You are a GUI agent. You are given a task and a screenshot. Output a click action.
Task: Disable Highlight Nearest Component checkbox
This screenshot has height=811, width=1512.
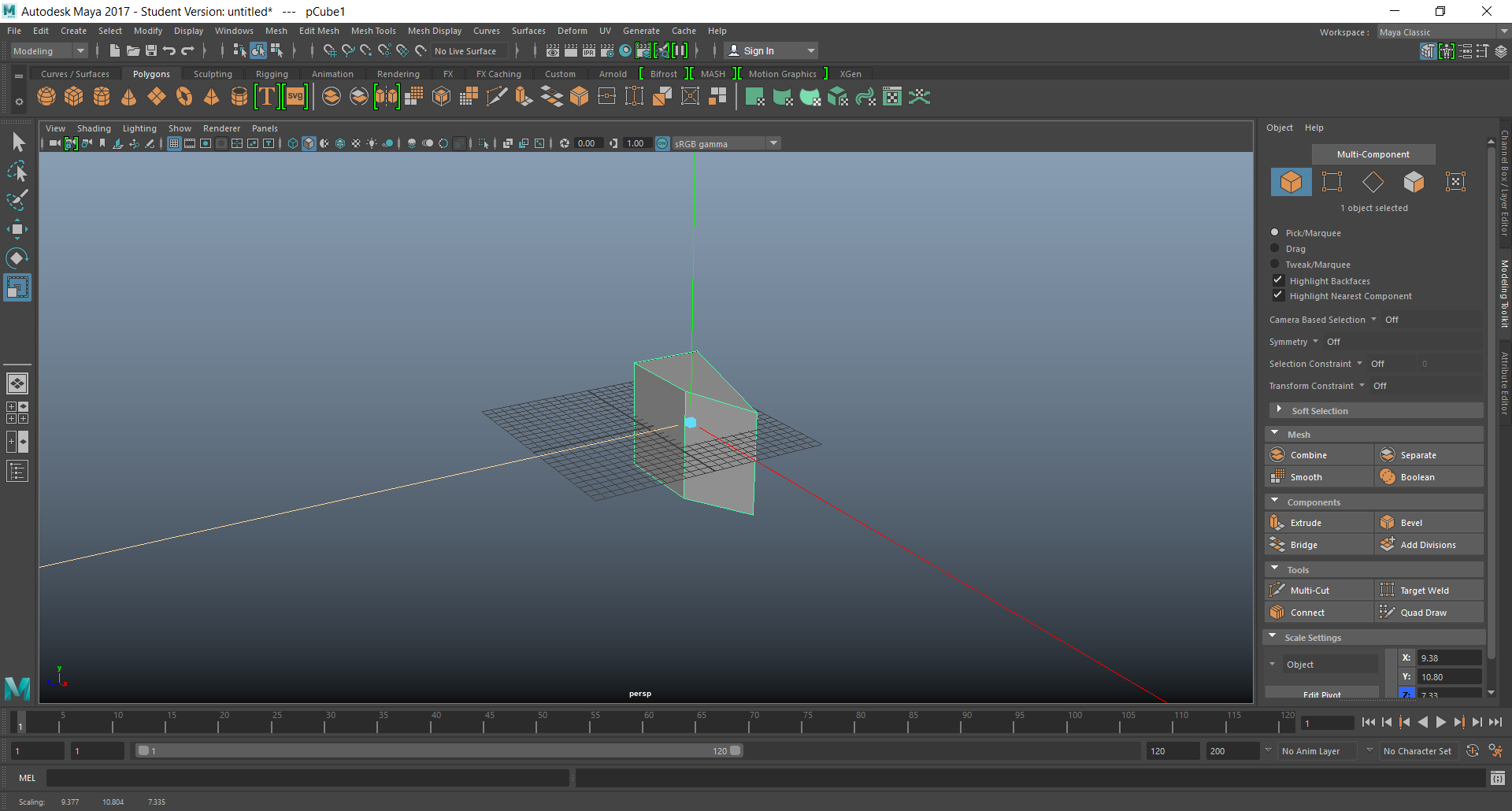1278,295
